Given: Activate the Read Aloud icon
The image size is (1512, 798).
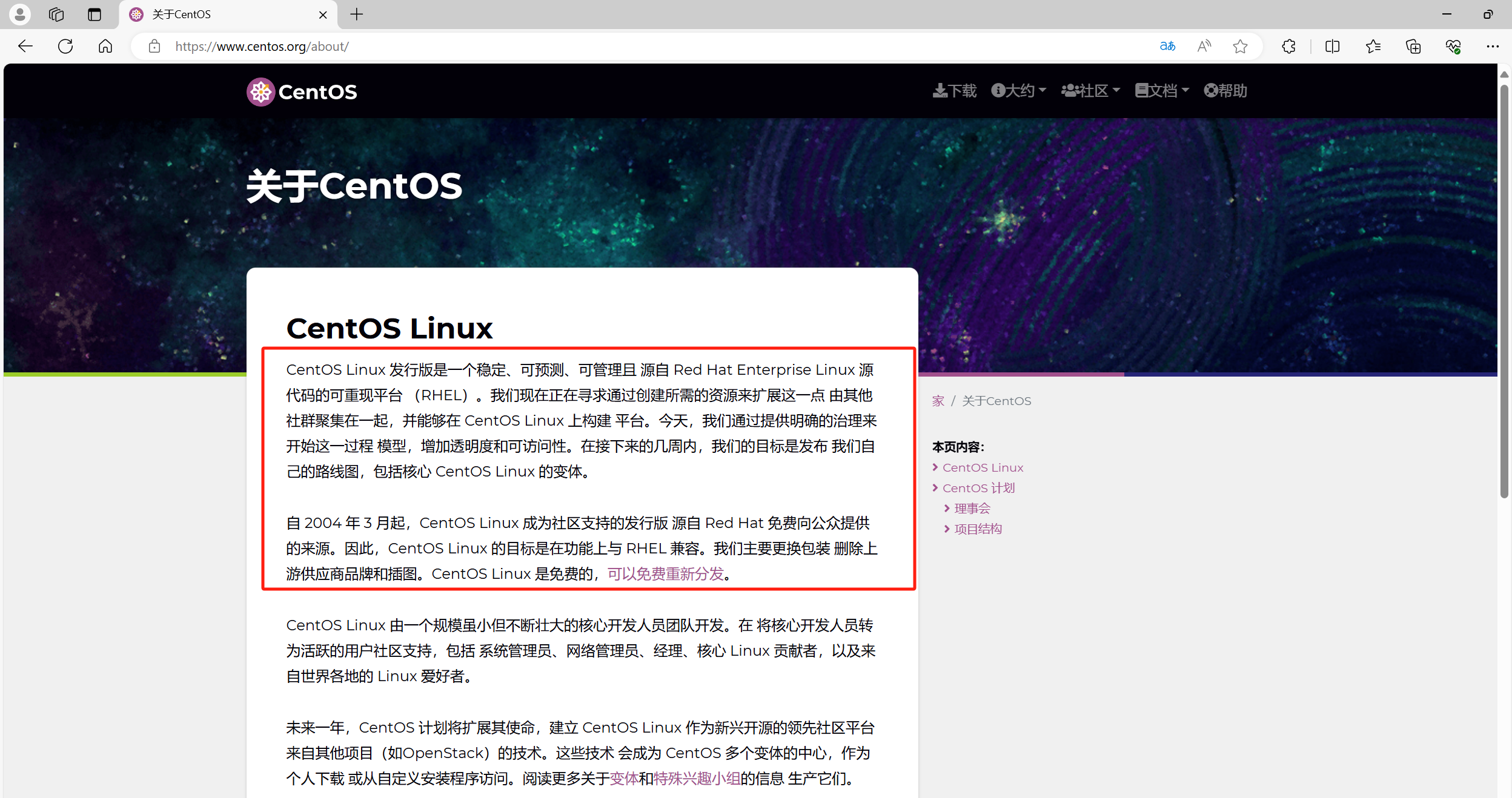Looking at the screenshot, I should pyautogui.click(x=1204, y=47).
